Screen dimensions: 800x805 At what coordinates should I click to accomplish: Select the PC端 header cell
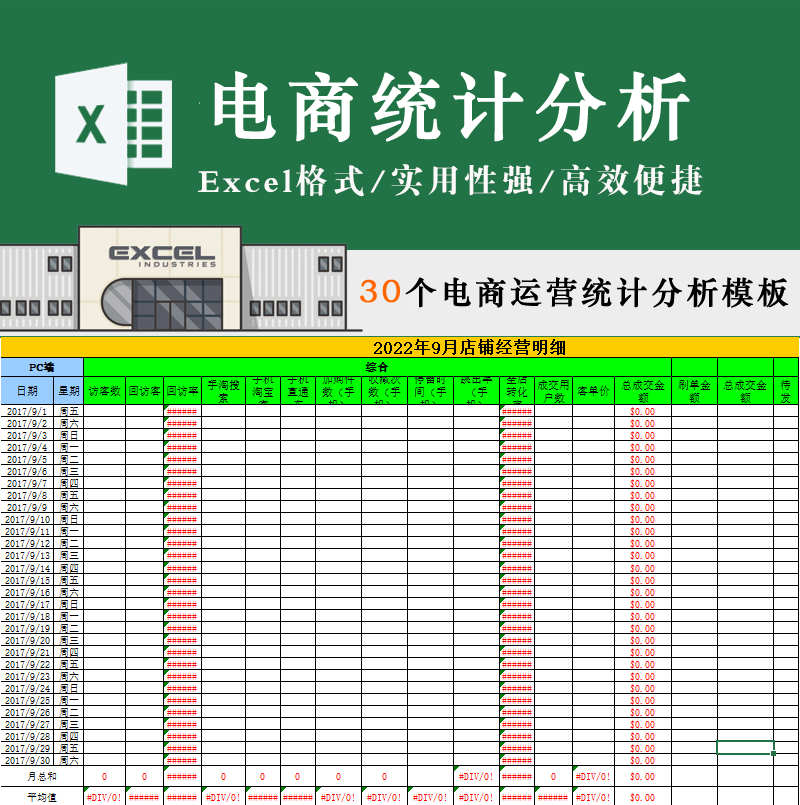pyautogui.click(x=42, y=367)
